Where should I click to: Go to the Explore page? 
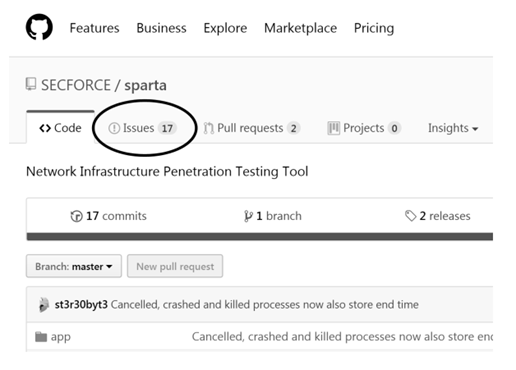pos(225,28)
